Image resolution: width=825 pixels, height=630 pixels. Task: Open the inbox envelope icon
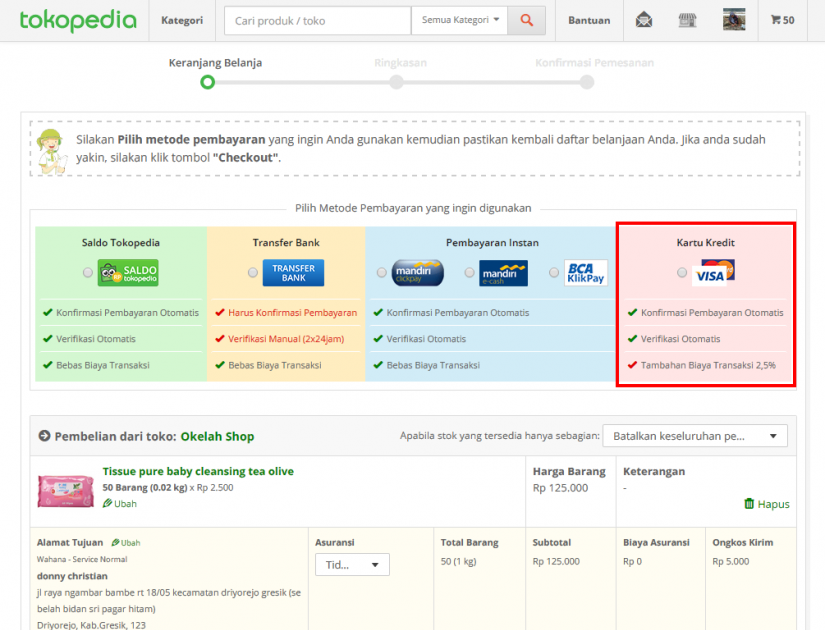(x=644, y=21)
